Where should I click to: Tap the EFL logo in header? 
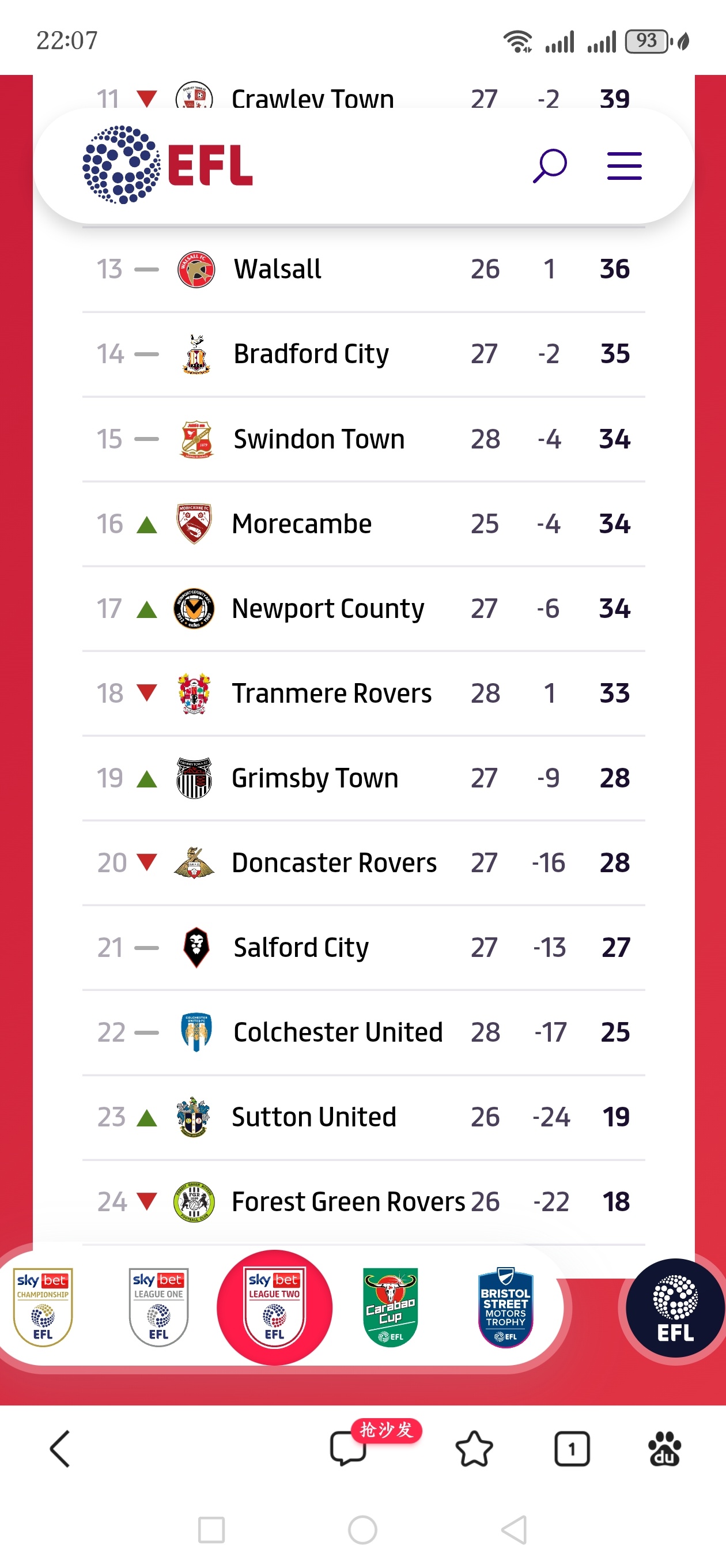point(167,164)
